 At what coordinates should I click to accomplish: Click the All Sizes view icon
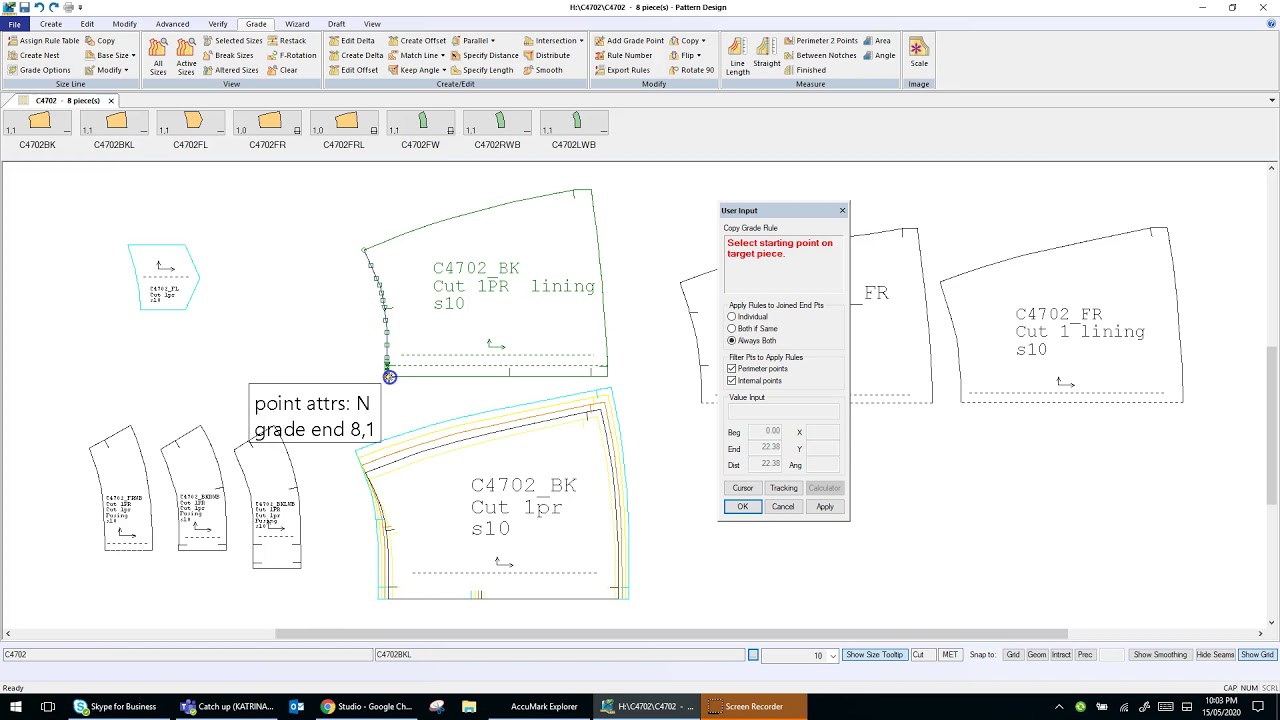click(x=158, y=56)
